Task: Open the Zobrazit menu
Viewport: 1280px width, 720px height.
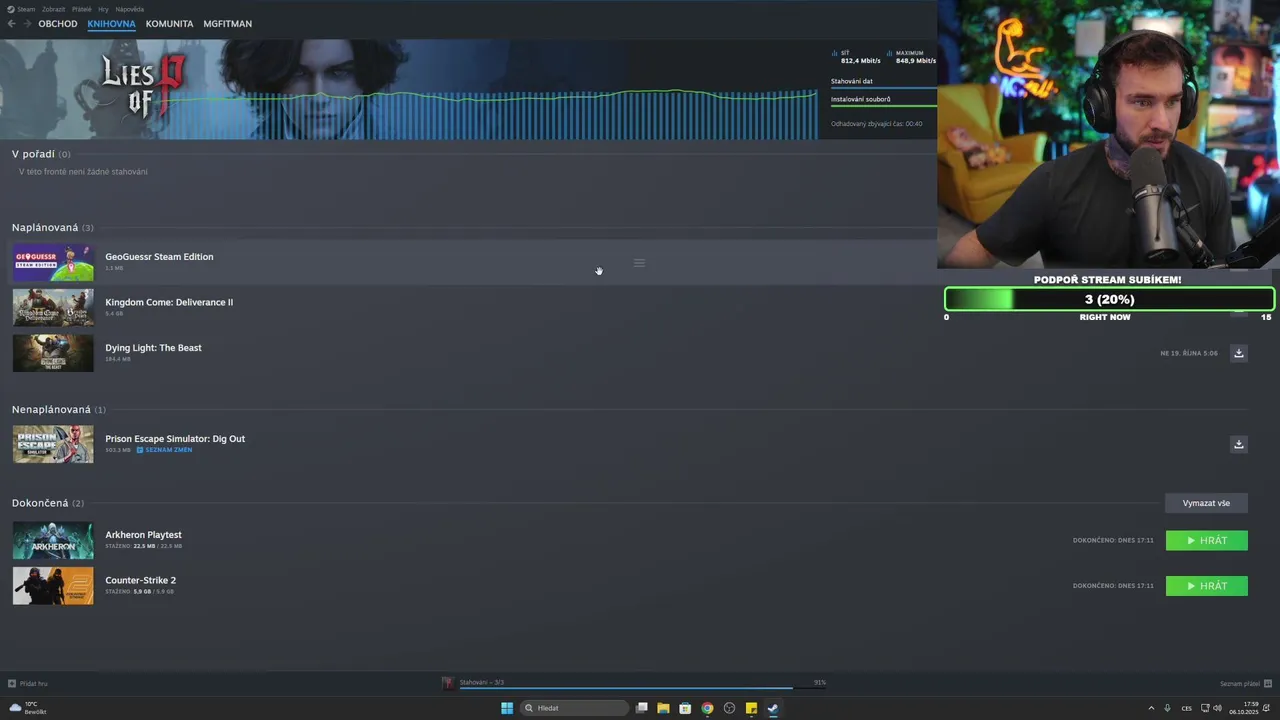Action: click(x=54, y=9)
